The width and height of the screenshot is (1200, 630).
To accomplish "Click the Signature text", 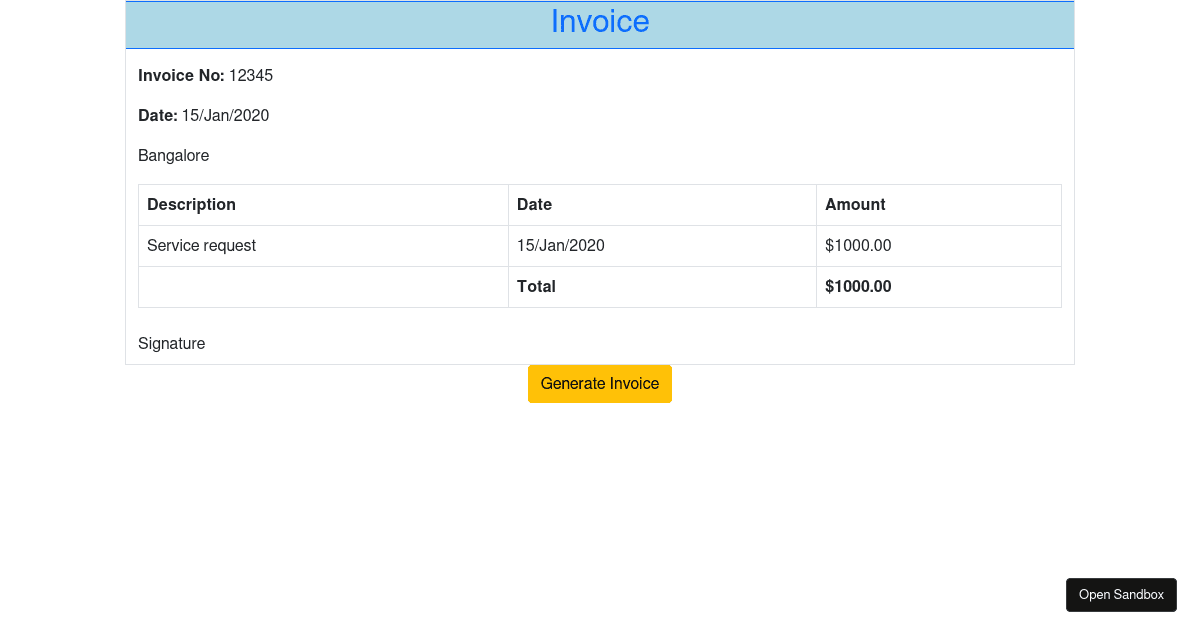I will point(171,344).
